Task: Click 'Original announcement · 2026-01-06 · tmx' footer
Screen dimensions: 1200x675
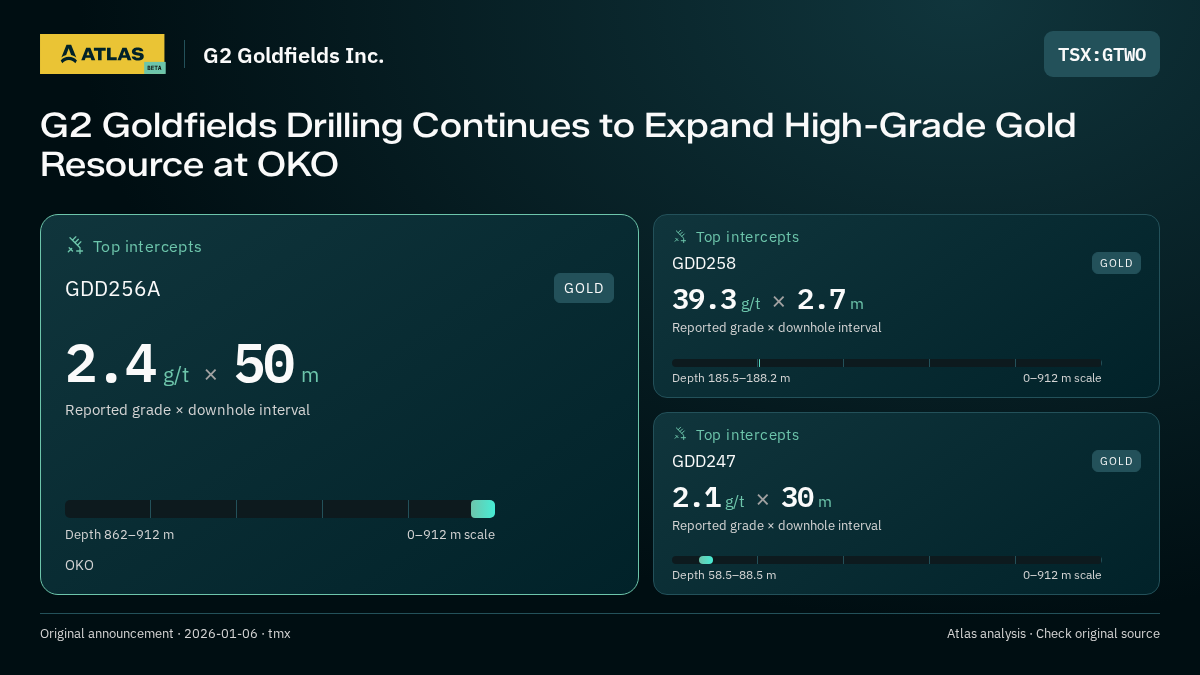Action: click(165, 634)
